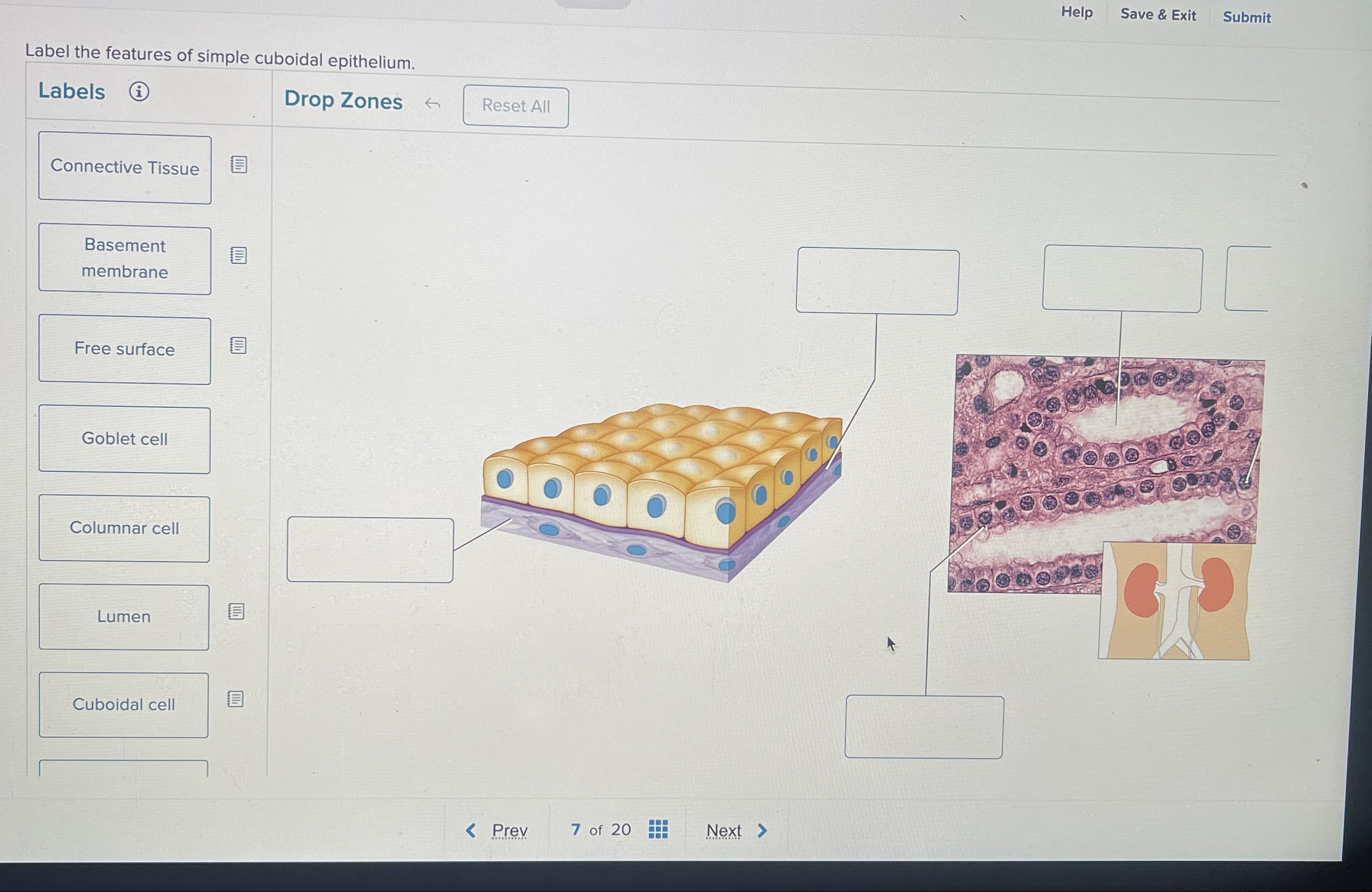Go to the Next question
Image resolution: width=1372 pixels, height=892 pixels.
[737, 831]
